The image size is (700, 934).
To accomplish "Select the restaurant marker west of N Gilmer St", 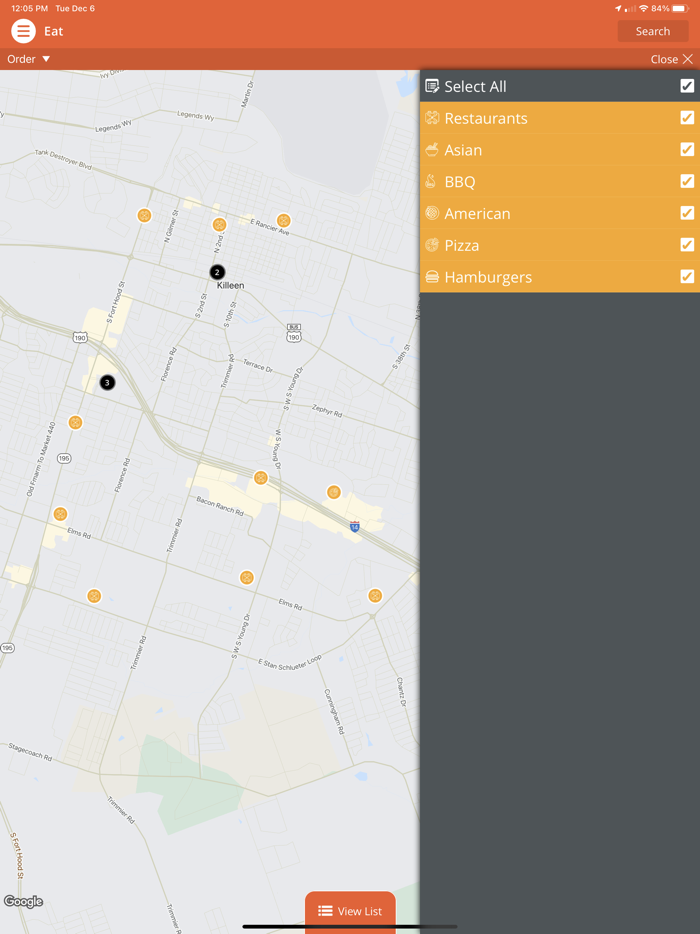I will point(144,215).
